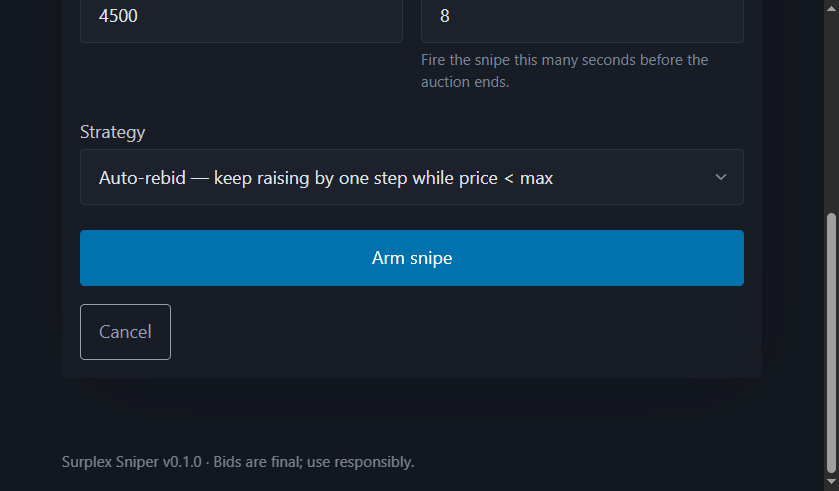Image resolution: width=839 pixels, height=491 pixels.
Task: Click the scrollbar down arrow
Action: [831, 483]
